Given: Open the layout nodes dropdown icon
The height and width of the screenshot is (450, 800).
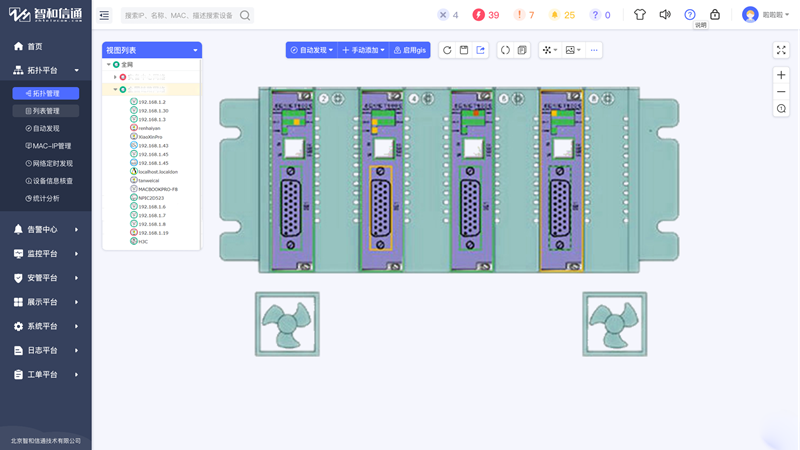Looking at the screenshot, I should tap(549, 50).
